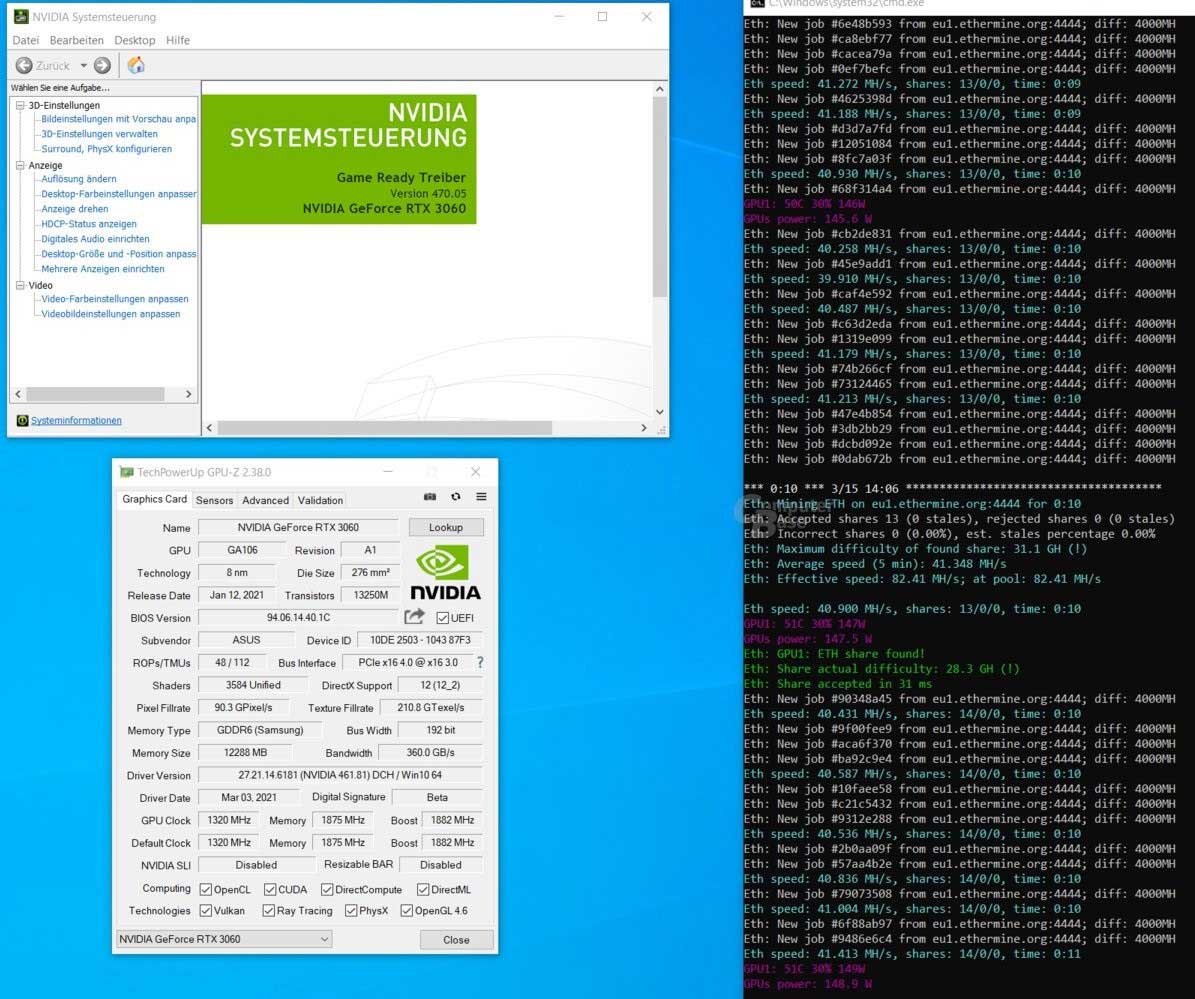Open Surround, PhysX konfigurieren
This screenshot has width=1195, height=999.
(107, 149)
